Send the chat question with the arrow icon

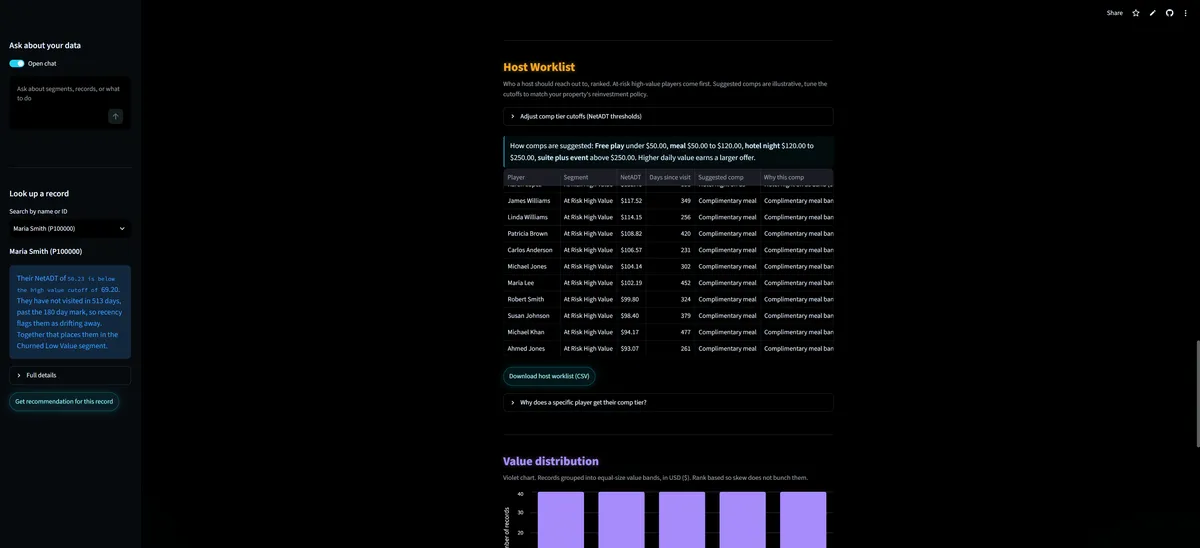click(x=115, y=116)
